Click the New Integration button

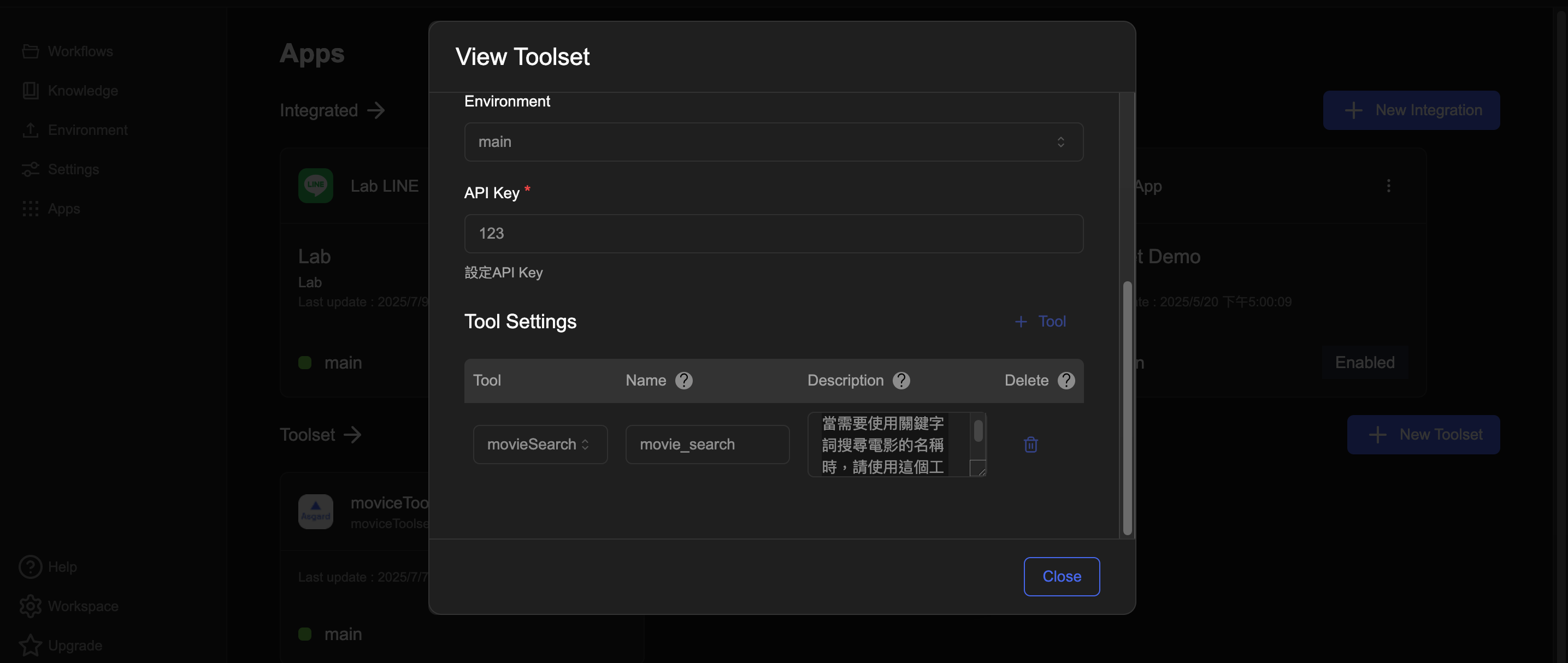tap(1411, 110)
